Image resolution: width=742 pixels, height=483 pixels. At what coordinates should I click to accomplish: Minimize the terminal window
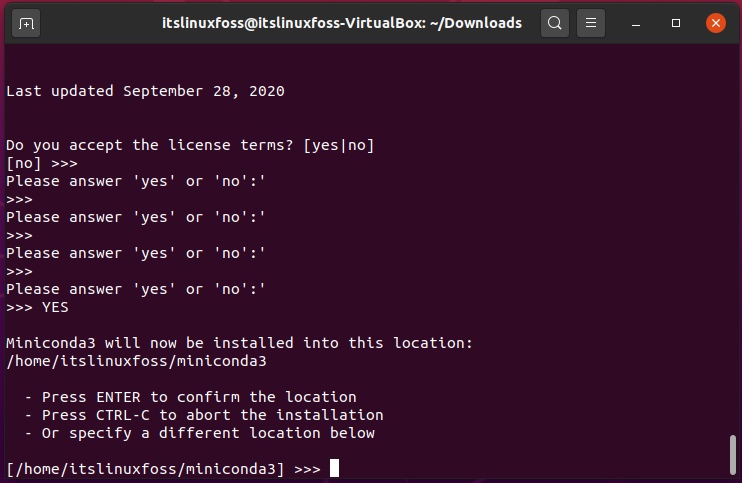[636, 23]
